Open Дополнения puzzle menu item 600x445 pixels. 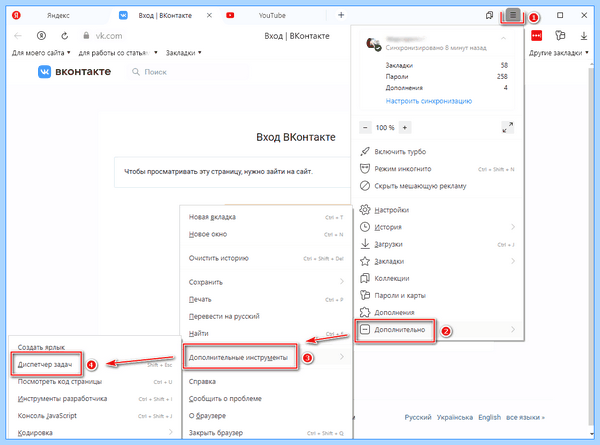tap(437, 312)
